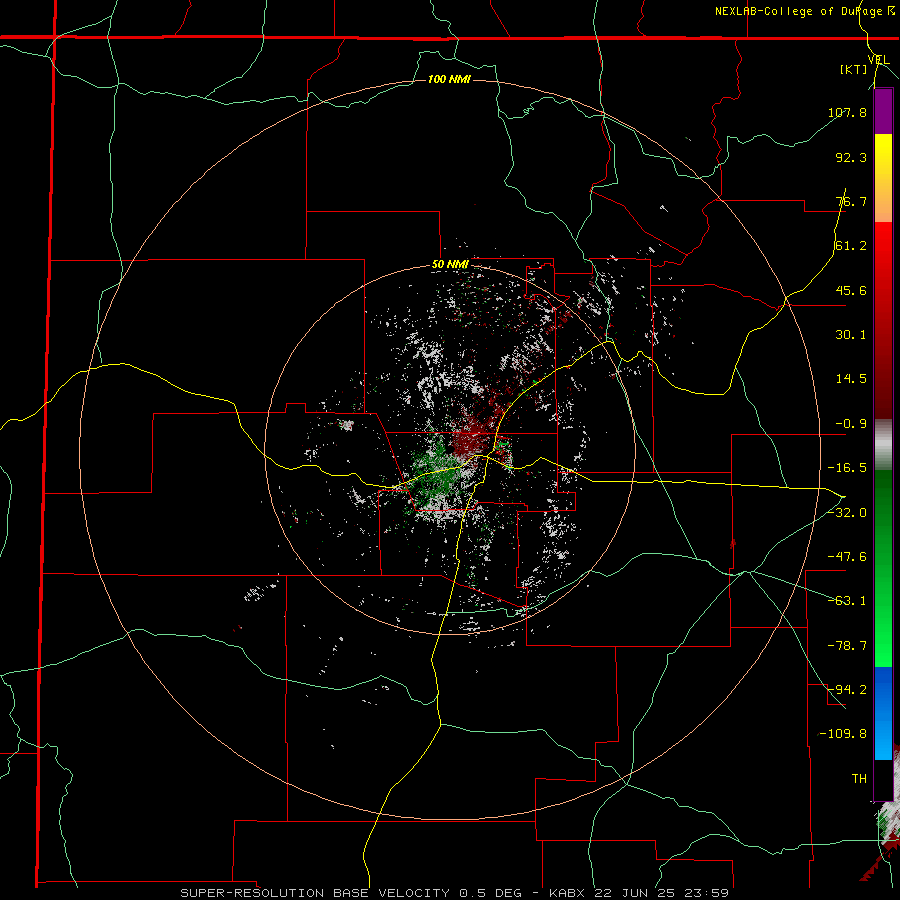Click the yellow-orange segment of the color bar
Viewport: 900px width, 900px height.
click(883, 178)
